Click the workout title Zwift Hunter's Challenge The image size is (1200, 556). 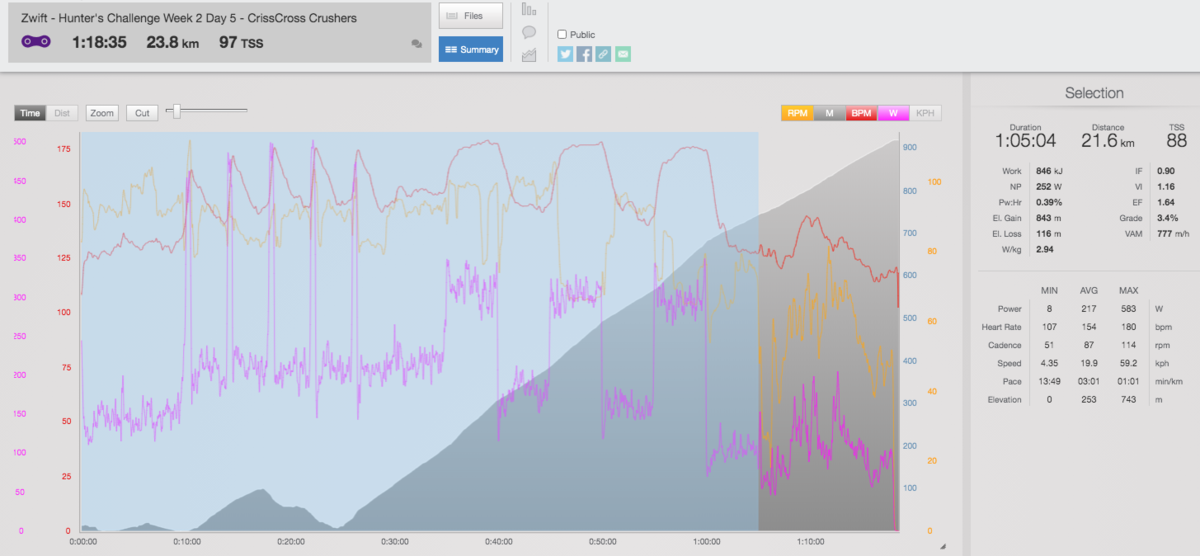(x=189, y=18)
